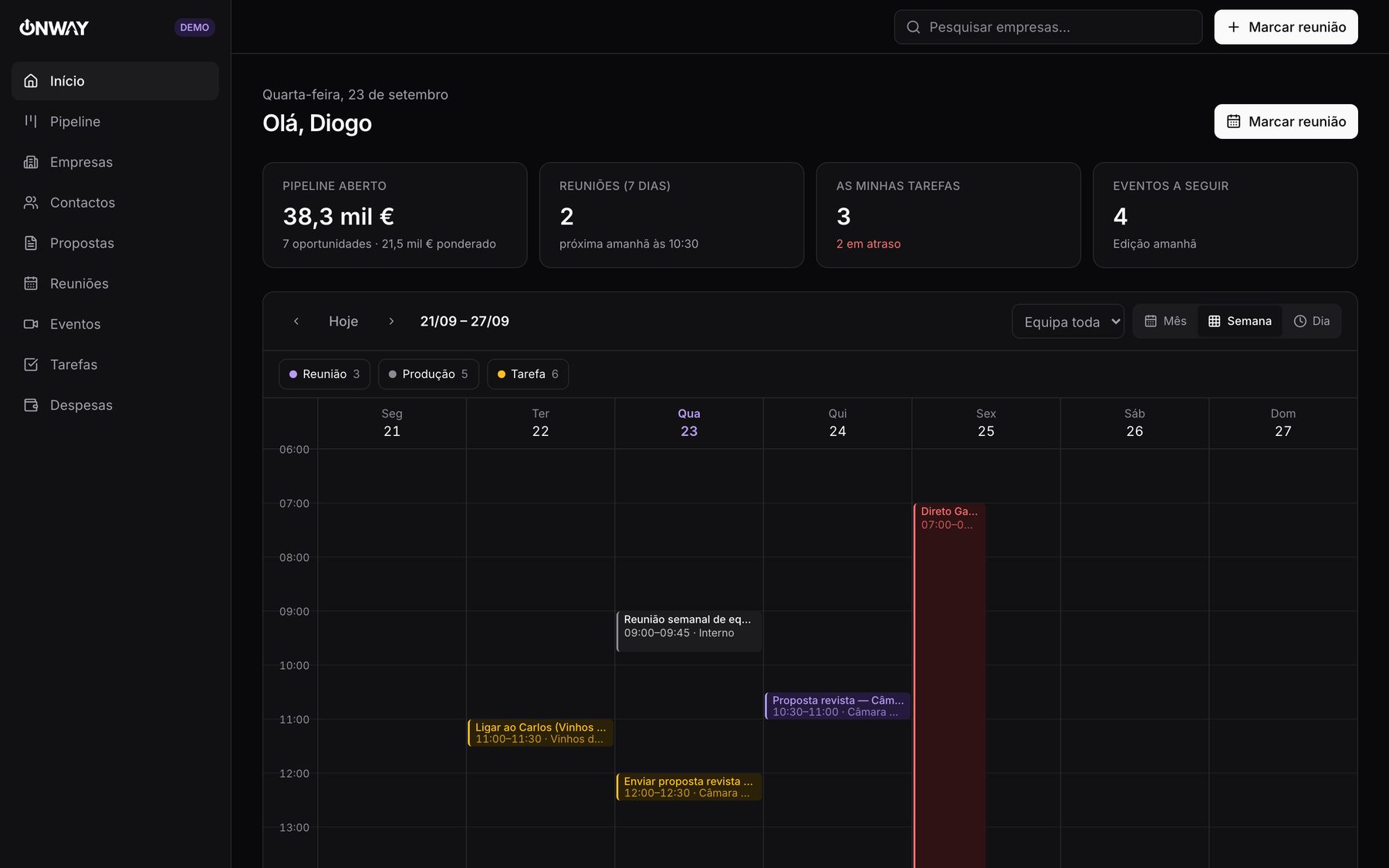The image size is (1389, 868).
Task: Focus the Pesquisar empresas search field
Action: (x=1048, y=27)
